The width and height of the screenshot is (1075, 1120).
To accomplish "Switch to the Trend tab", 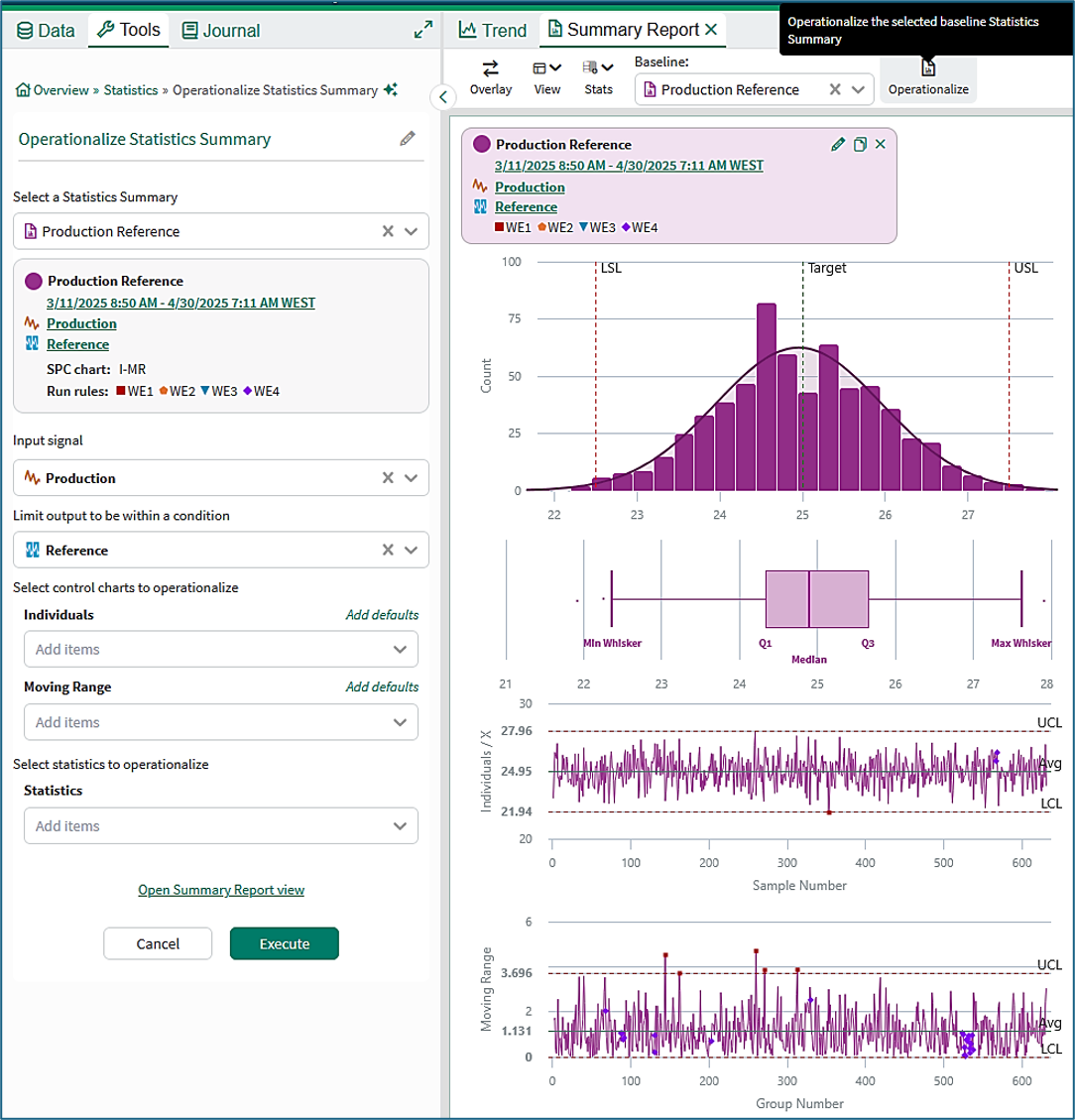I will [493, 30].
